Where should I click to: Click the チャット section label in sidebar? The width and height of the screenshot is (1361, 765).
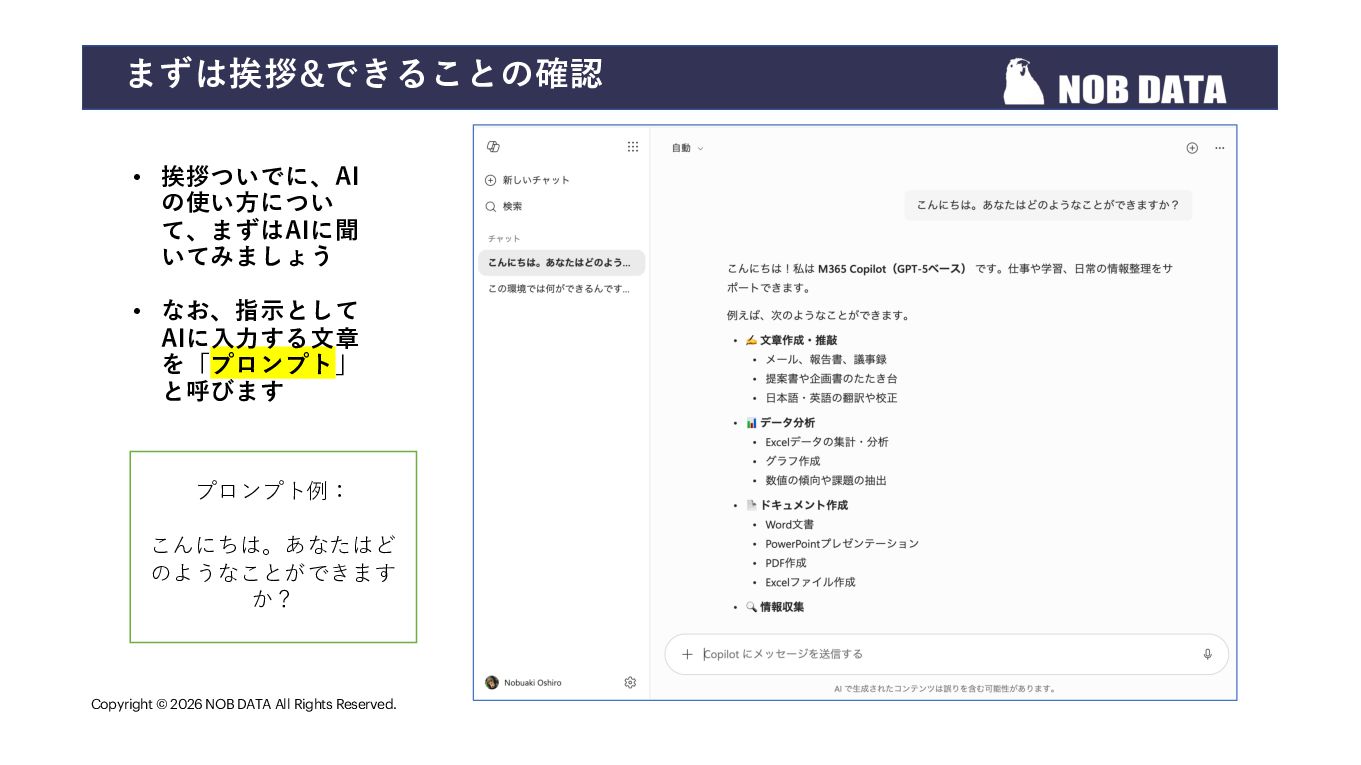pos(504,239)
